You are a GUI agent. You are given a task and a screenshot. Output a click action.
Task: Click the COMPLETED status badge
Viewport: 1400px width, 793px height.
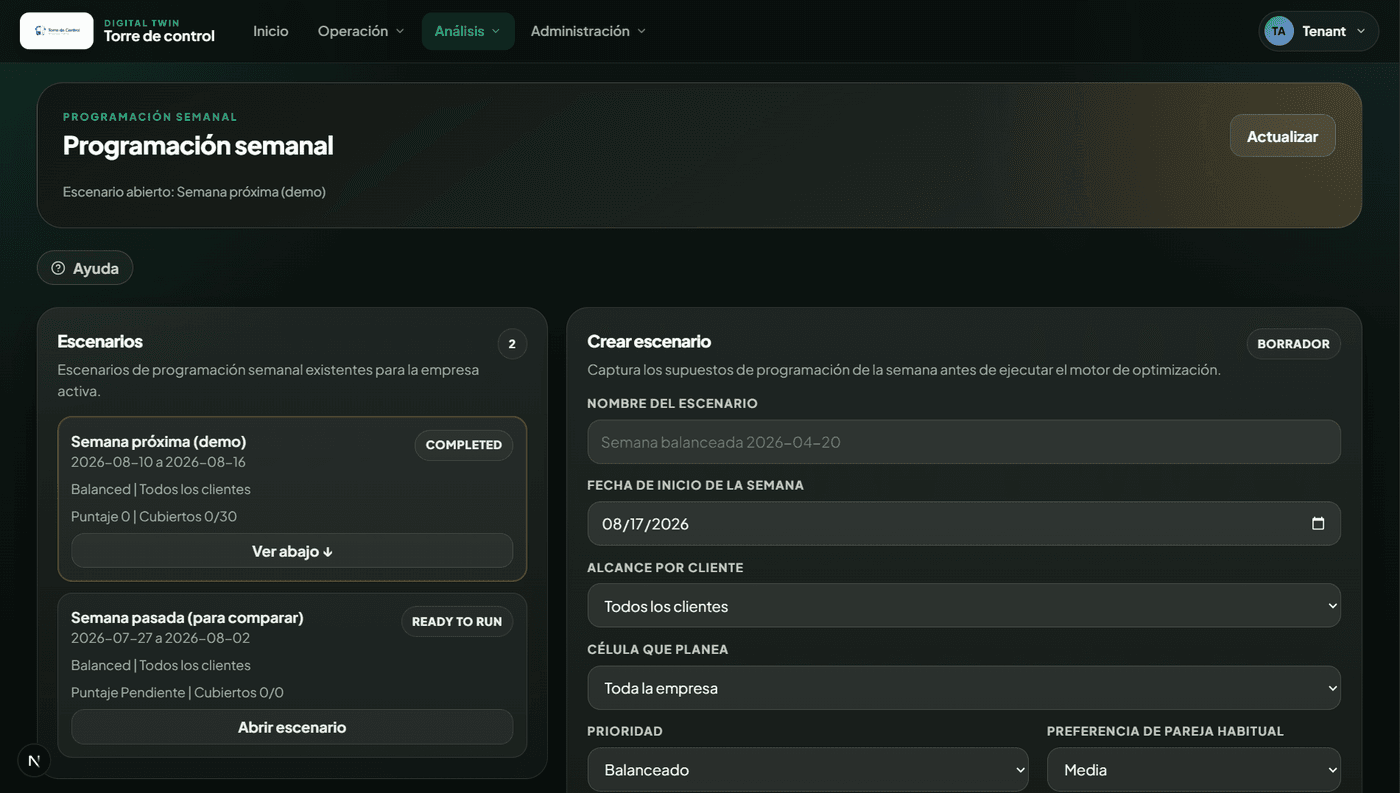click(x=464, y=445)
